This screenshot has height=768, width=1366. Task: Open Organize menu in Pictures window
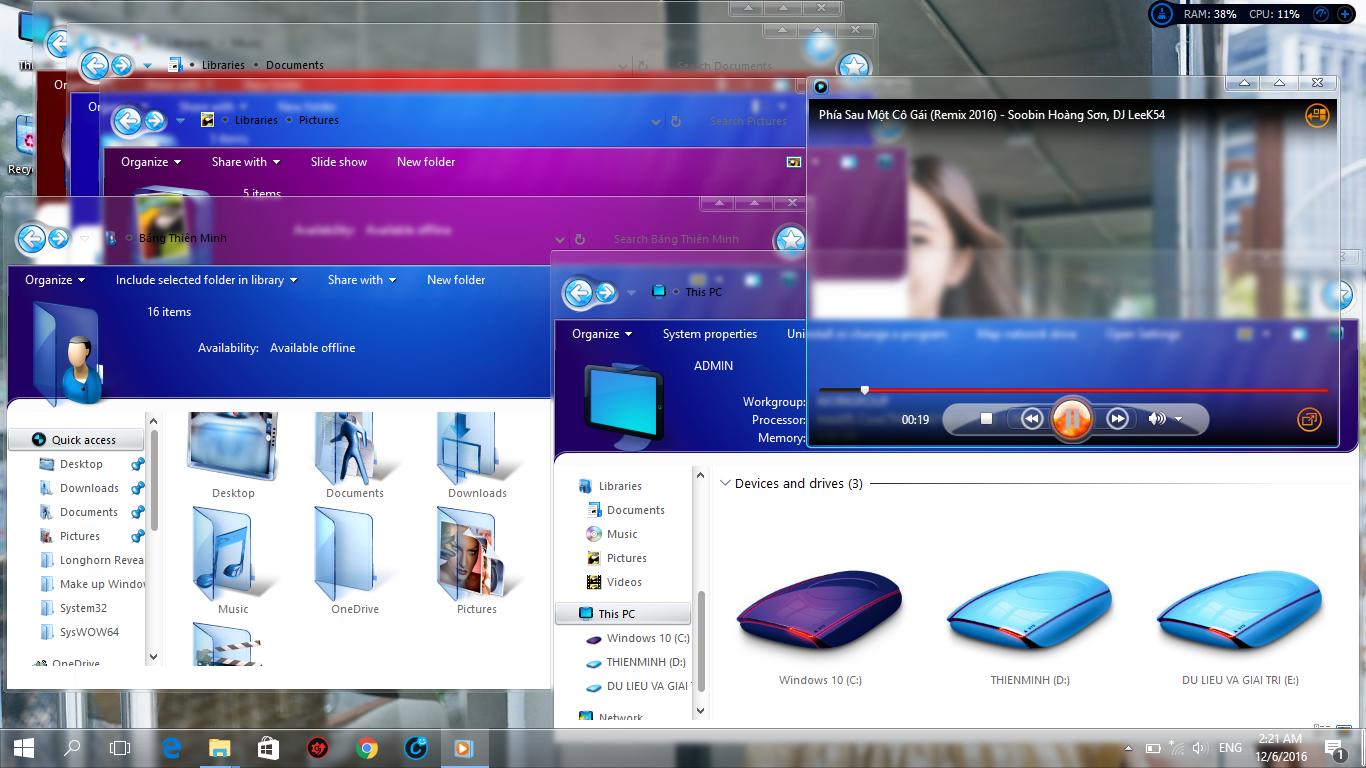151,162
